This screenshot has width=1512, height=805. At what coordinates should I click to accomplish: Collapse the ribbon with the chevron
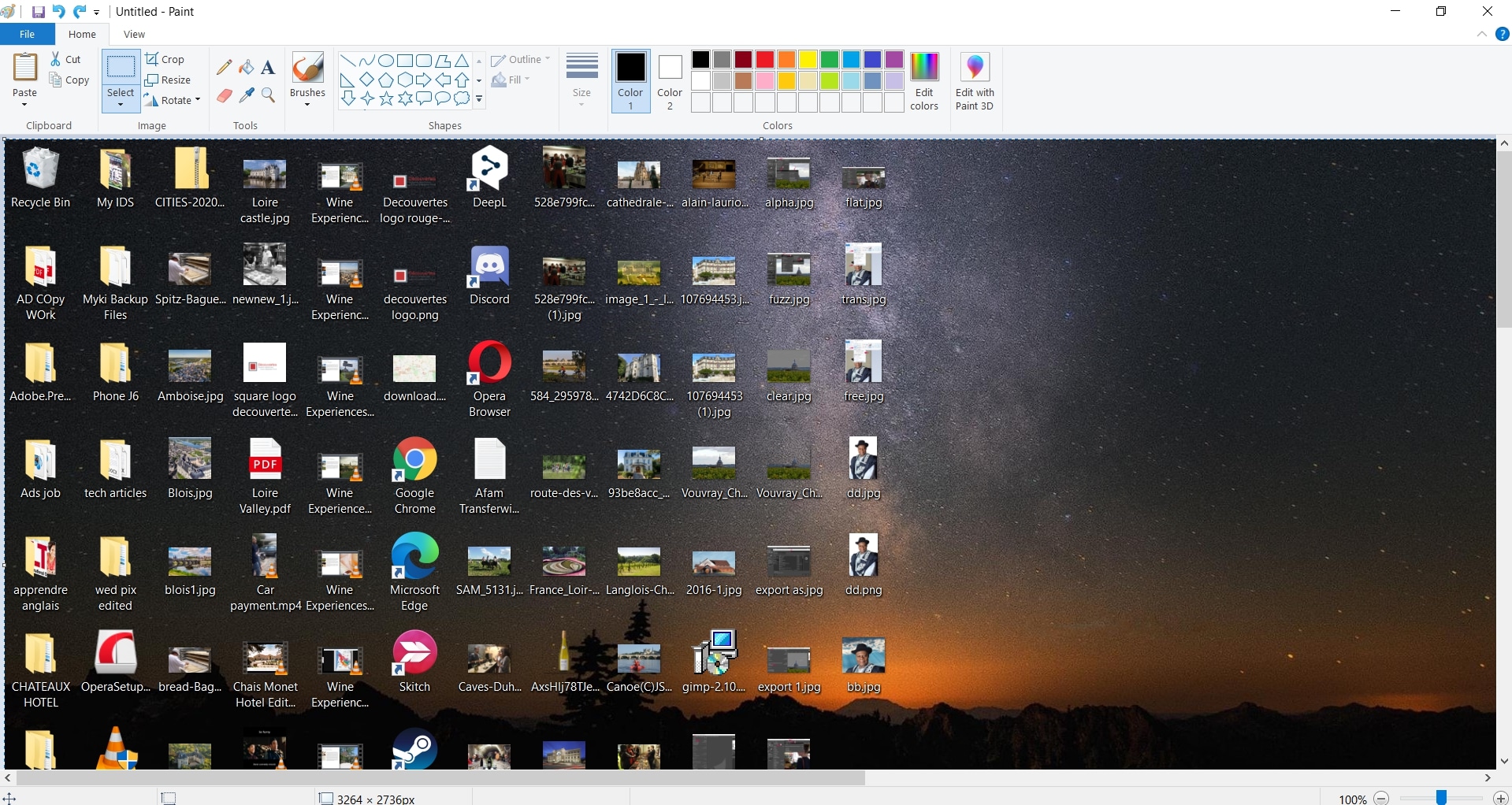(x=1481, y=35)
